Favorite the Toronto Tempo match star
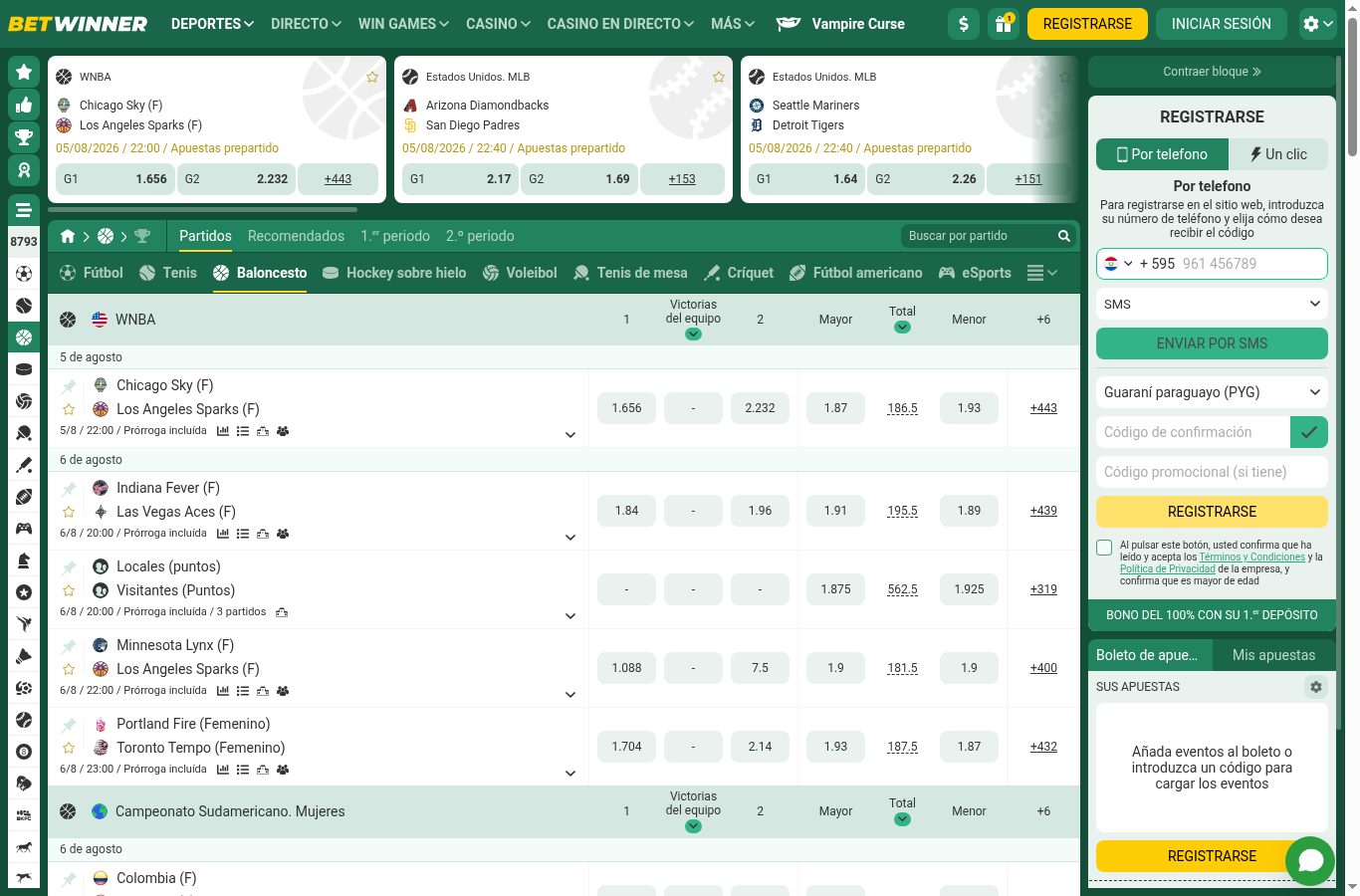The image size is (1360, 896). (x=69, y=748)
